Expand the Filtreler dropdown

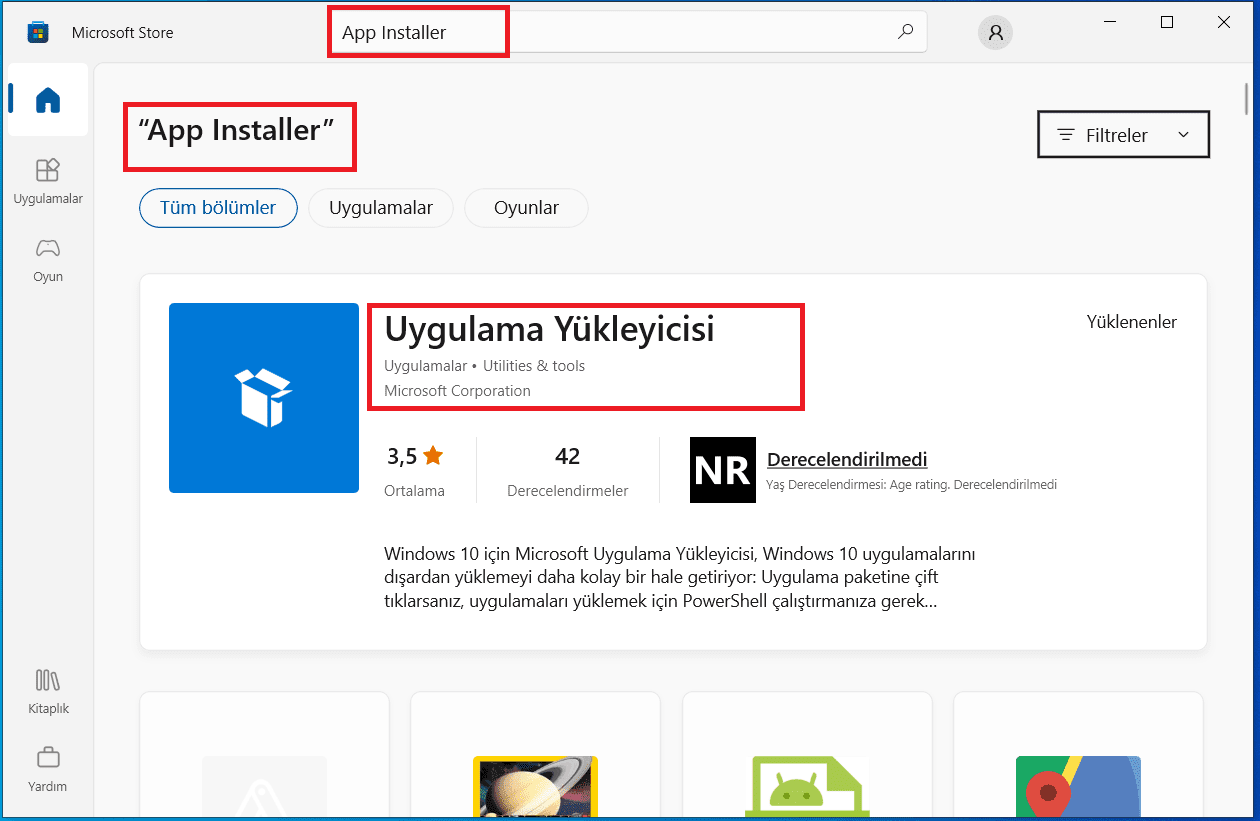1124,135
